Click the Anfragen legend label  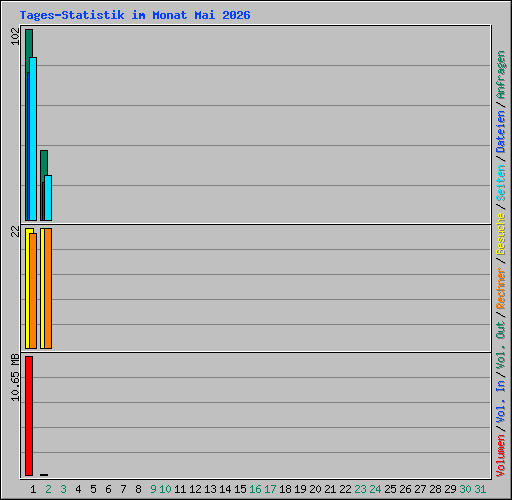(x=501, y=75)
